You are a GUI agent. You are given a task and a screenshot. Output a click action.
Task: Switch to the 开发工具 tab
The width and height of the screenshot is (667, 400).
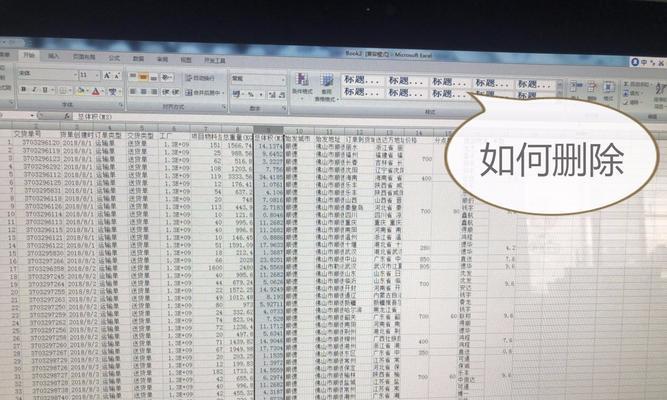[215, 61]
